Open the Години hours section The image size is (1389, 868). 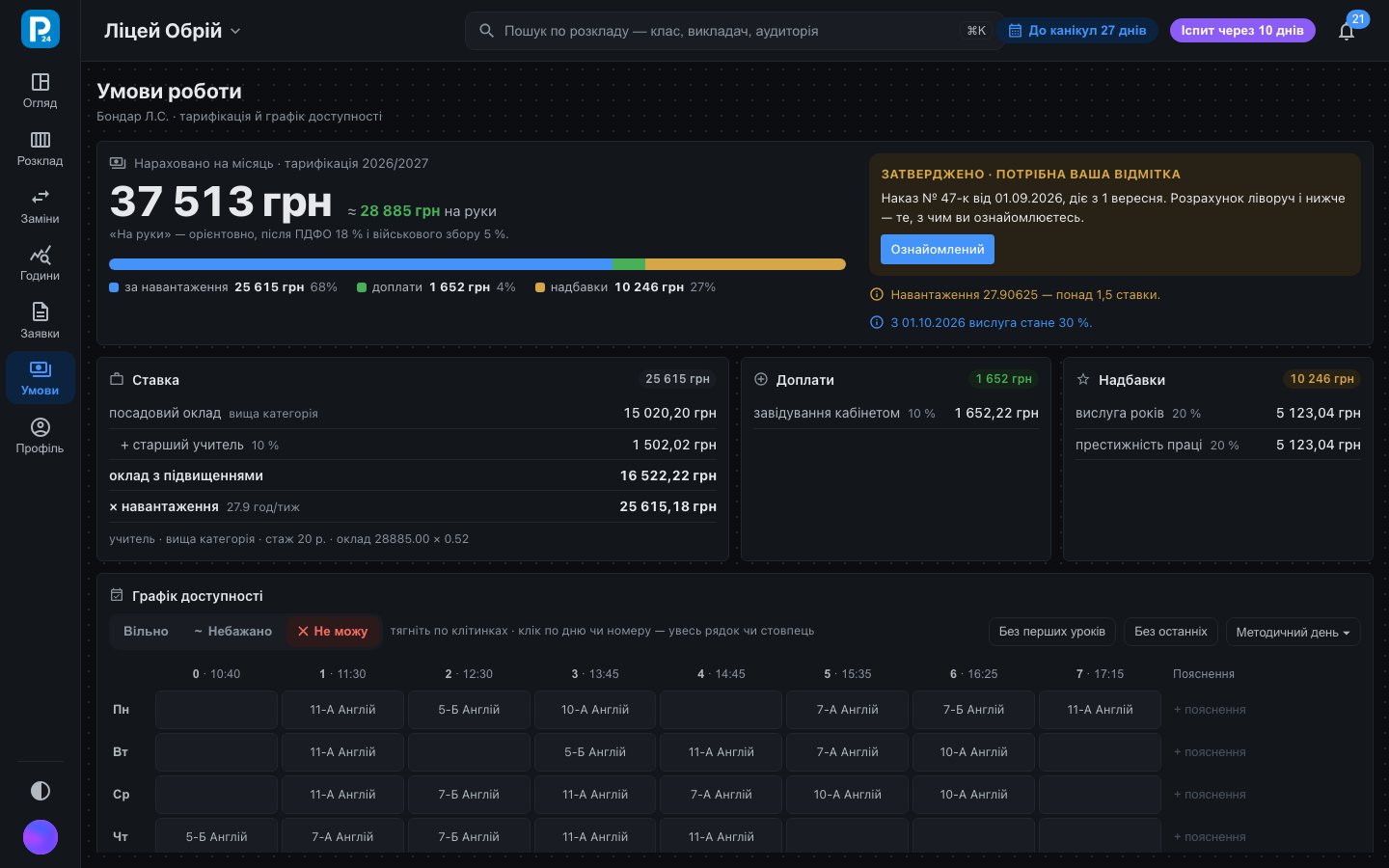tap(40, 263)
